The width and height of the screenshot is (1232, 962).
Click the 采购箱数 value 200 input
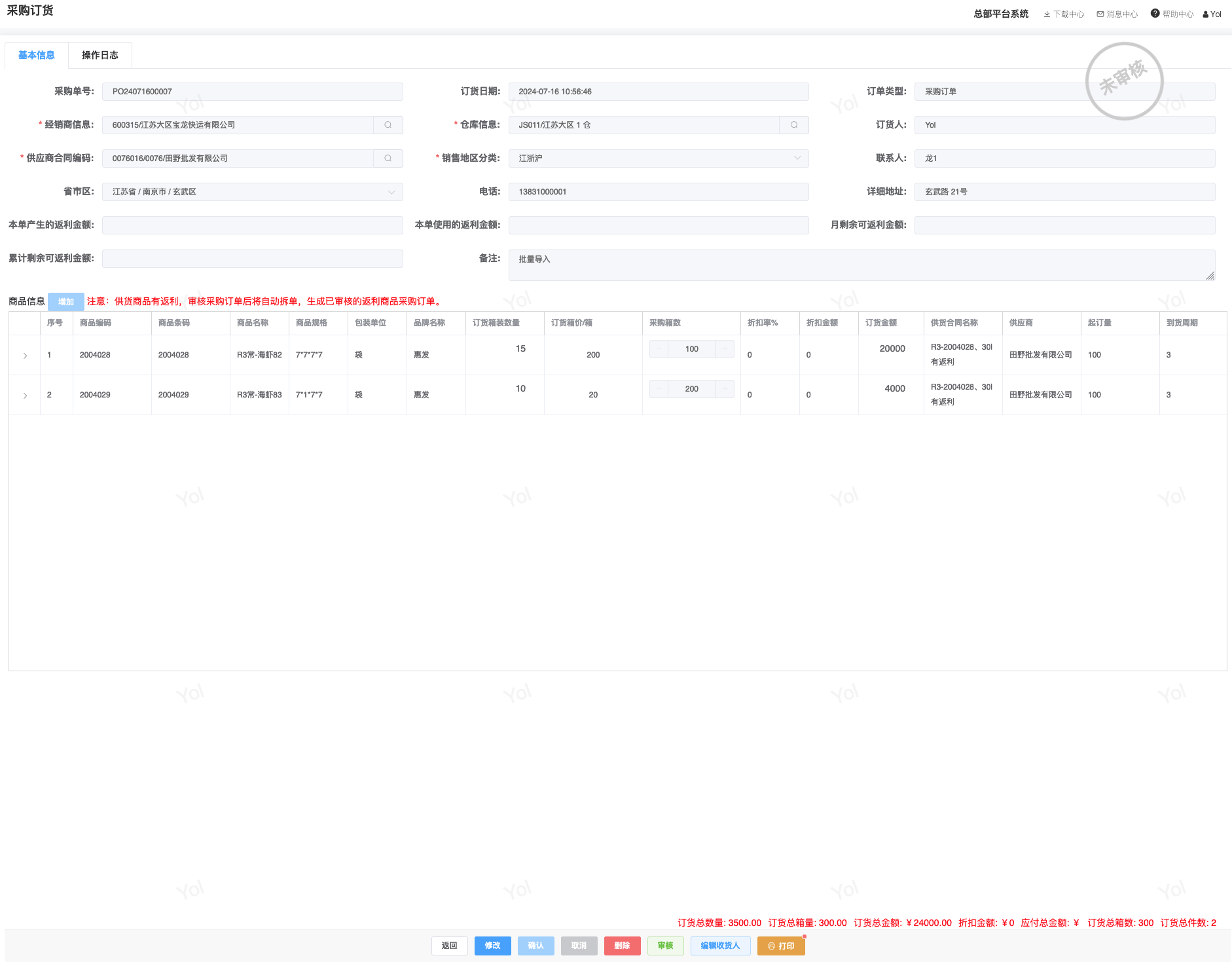click(x=692, y=389)
